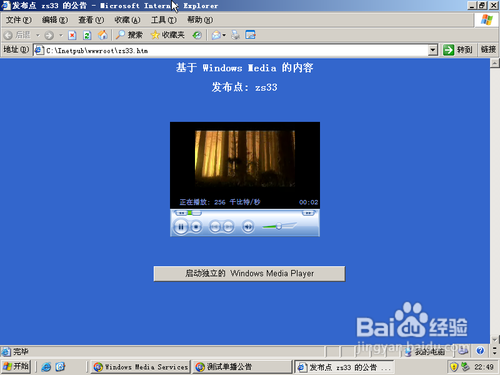The image size is (500, 375).
Task: Click the Windows flag logo in menu bar
Action: click(x=486, y=20)
